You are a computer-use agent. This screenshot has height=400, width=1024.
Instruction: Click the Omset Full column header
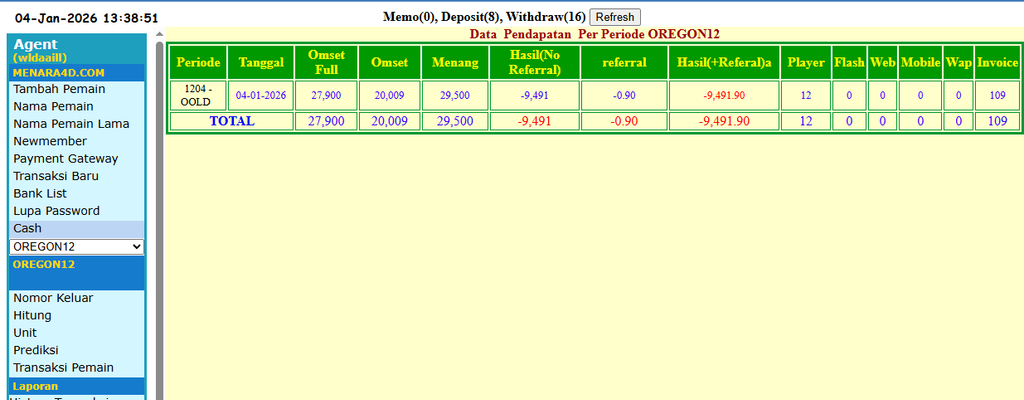[x=326, y=63]
